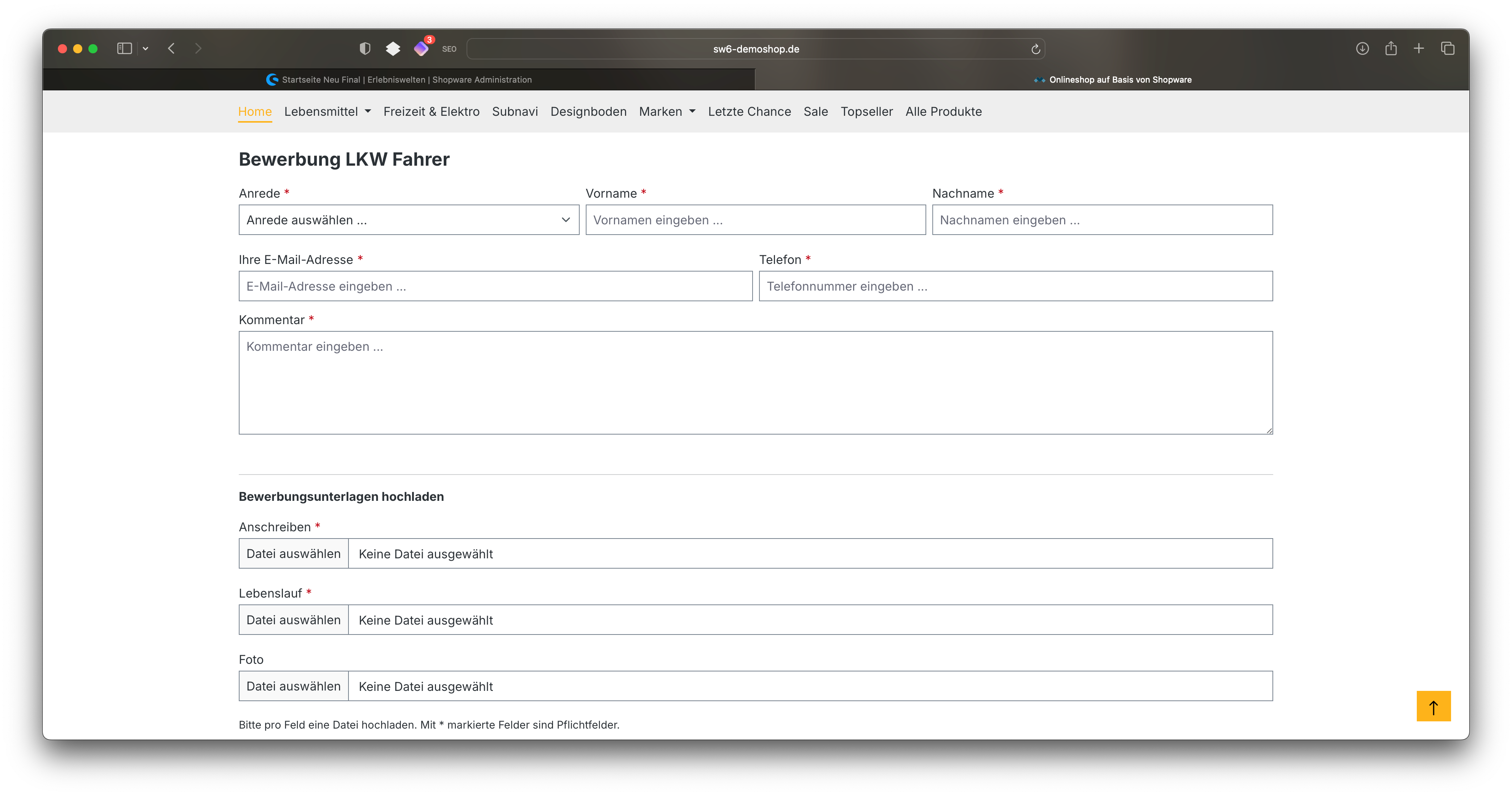Expand the Marken navigation dropdown
This screenshot has width=1512, height=796.
click(x=667, y=112)
